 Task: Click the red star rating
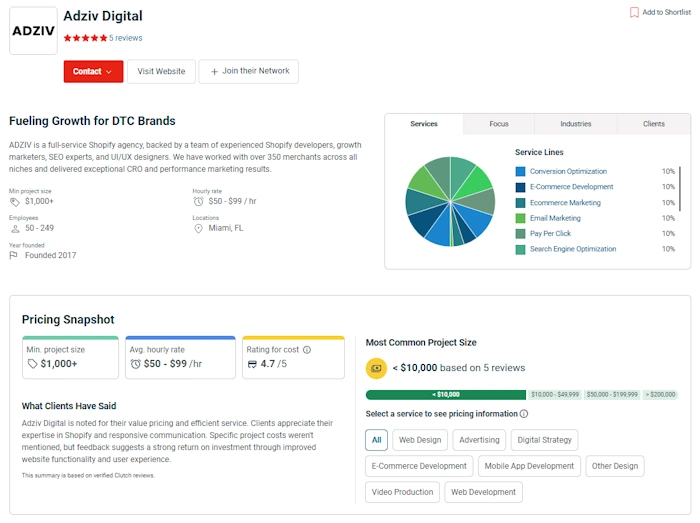point(85,38)
